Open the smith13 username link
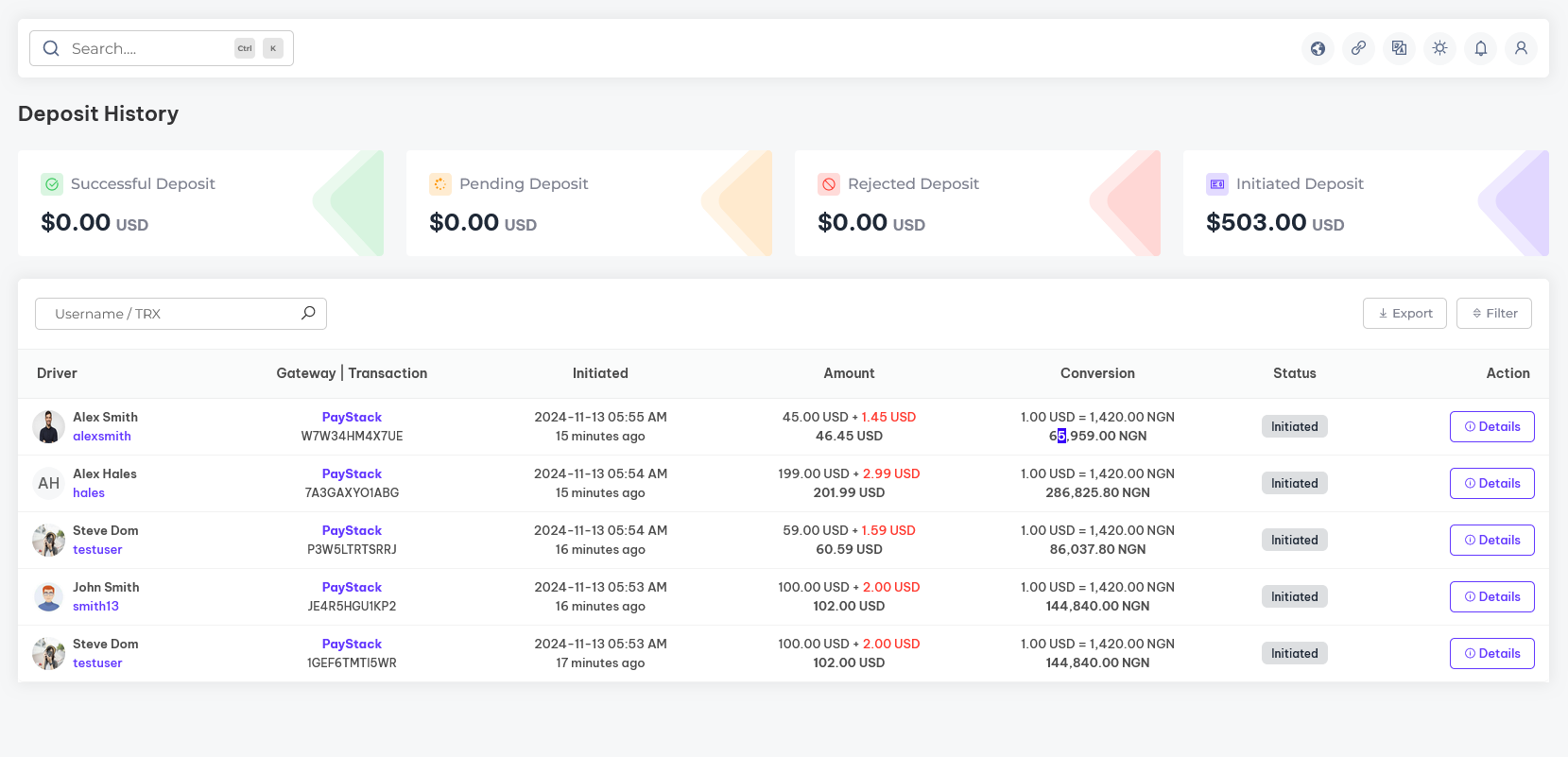Image resolution: width=1568 pixels, height=757 pixels. pos(95,607)
